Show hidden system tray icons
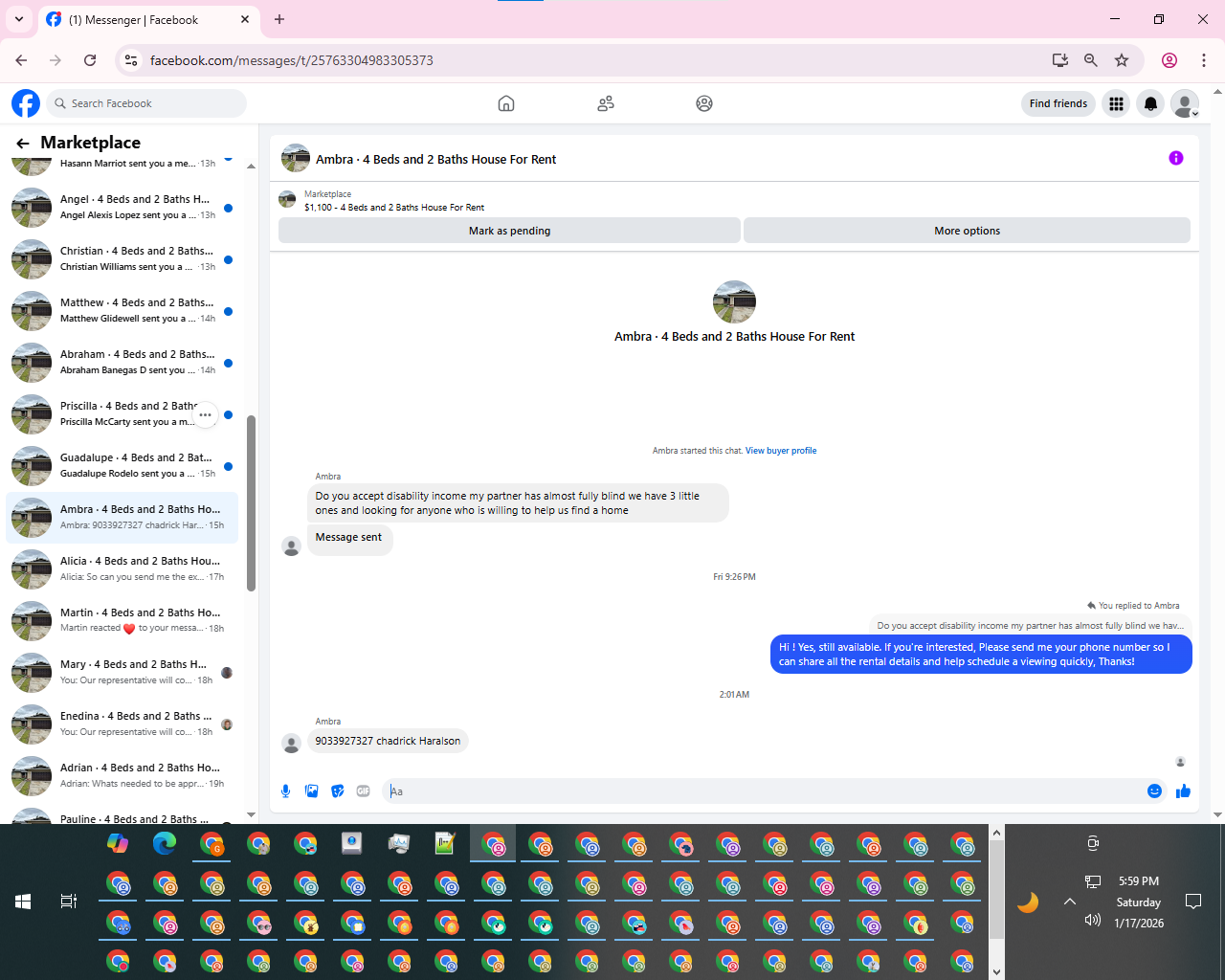Screen dimensions: 1225x980 click(x=1070, y=902)
